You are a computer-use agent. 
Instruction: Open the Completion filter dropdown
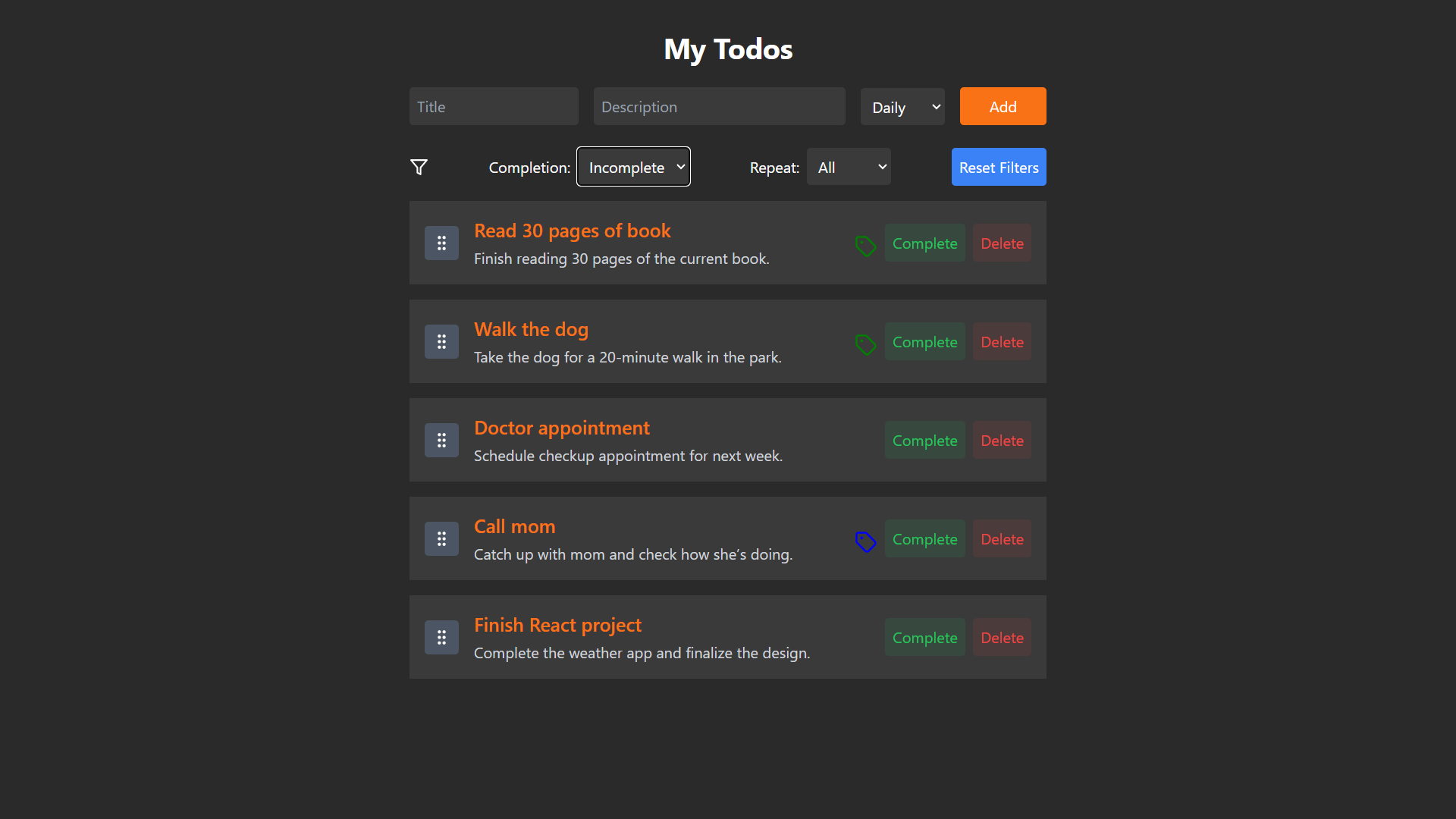pyautogui.click(x=632, y=166)
